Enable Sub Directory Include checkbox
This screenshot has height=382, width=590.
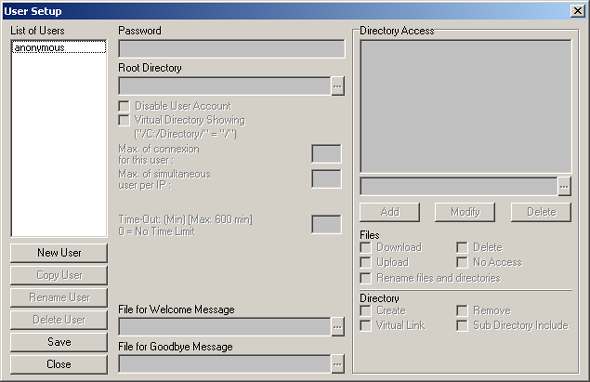pyautogui.click(x=462, y=326)
